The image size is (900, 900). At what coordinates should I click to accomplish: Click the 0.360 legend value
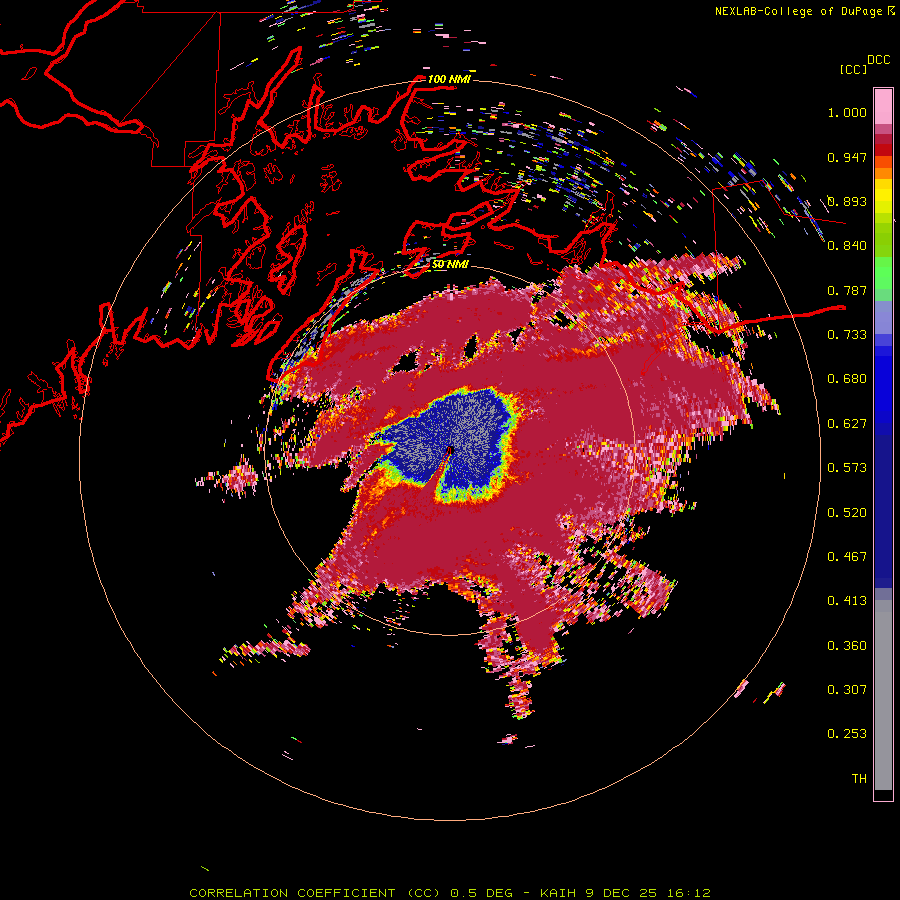pyautogui.click(x=847, y=646)
